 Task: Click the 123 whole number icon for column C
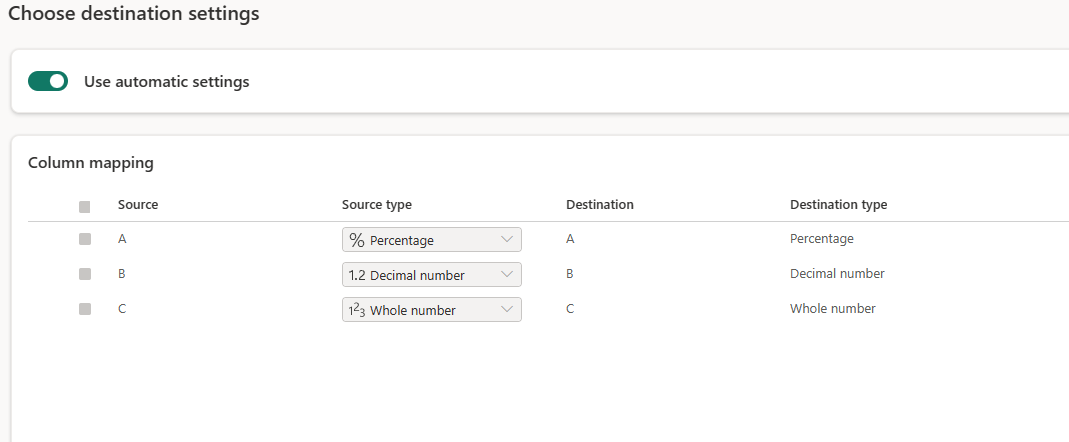coord(357,310)
